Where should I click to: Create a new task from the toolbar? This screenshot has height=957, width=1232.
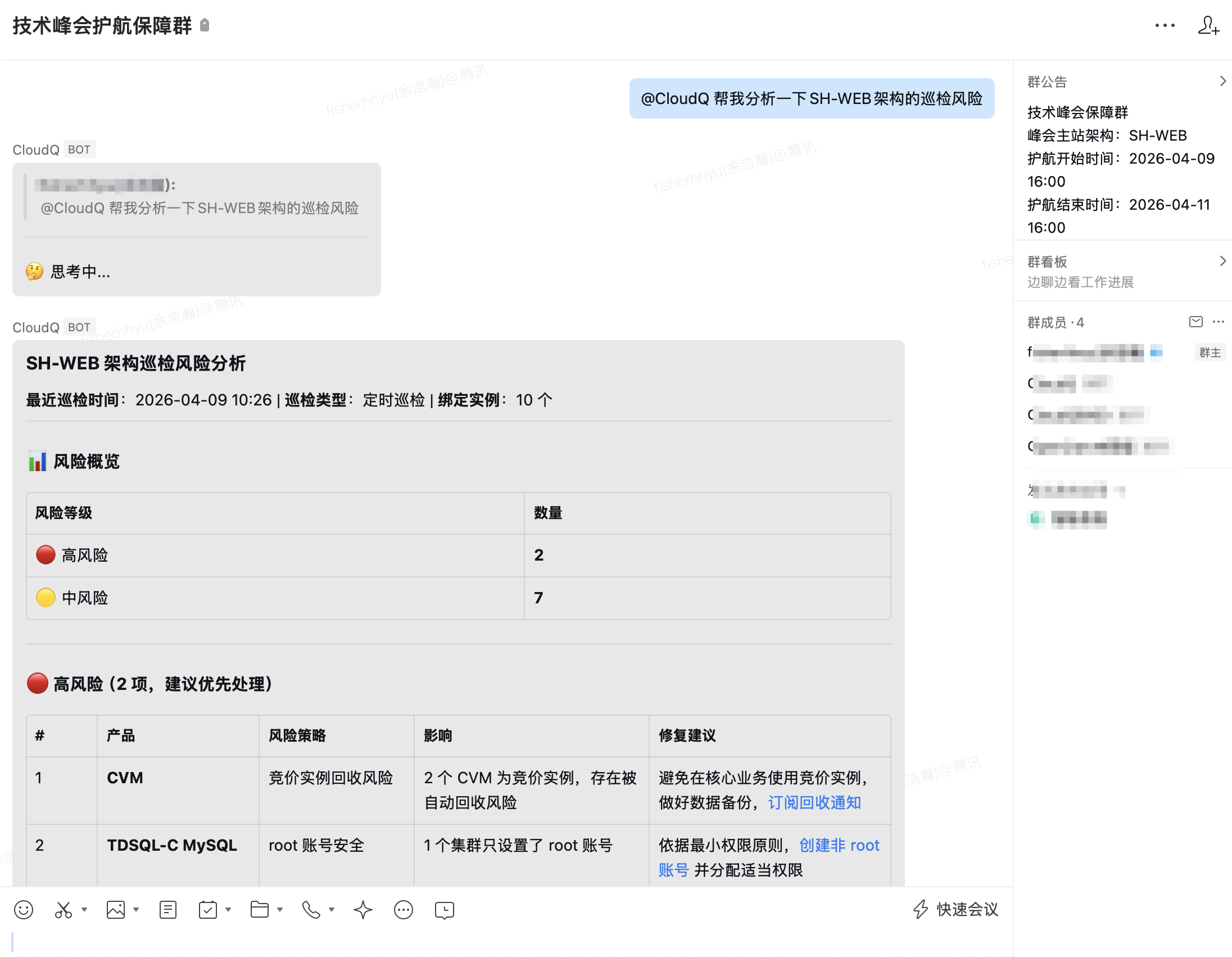pos(207,910)
